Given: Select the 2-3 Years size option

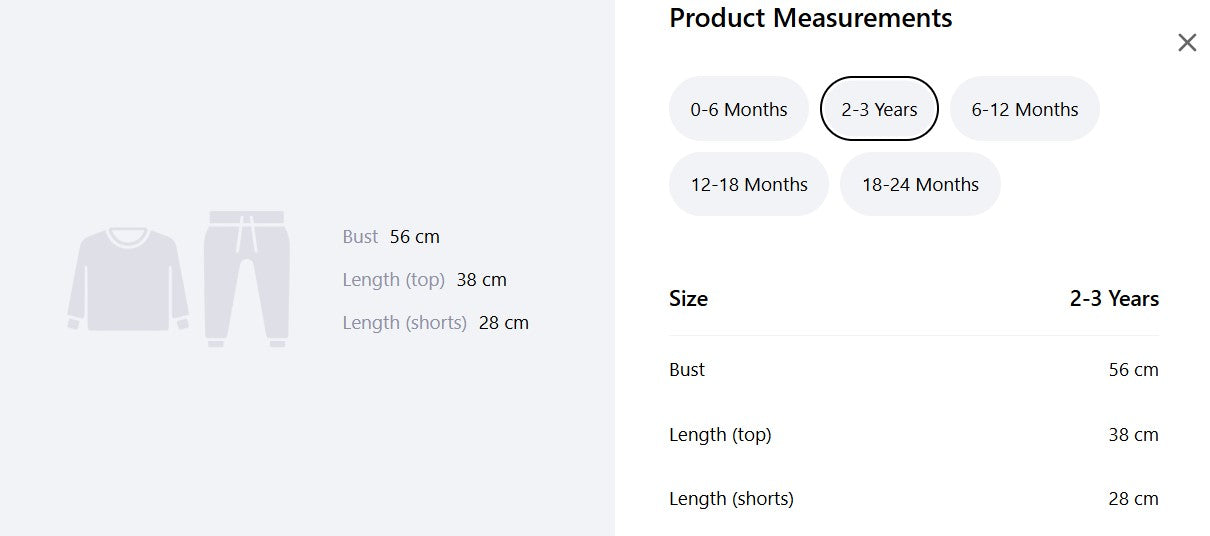Looking at the screenshot, I should tap(879, 109).
